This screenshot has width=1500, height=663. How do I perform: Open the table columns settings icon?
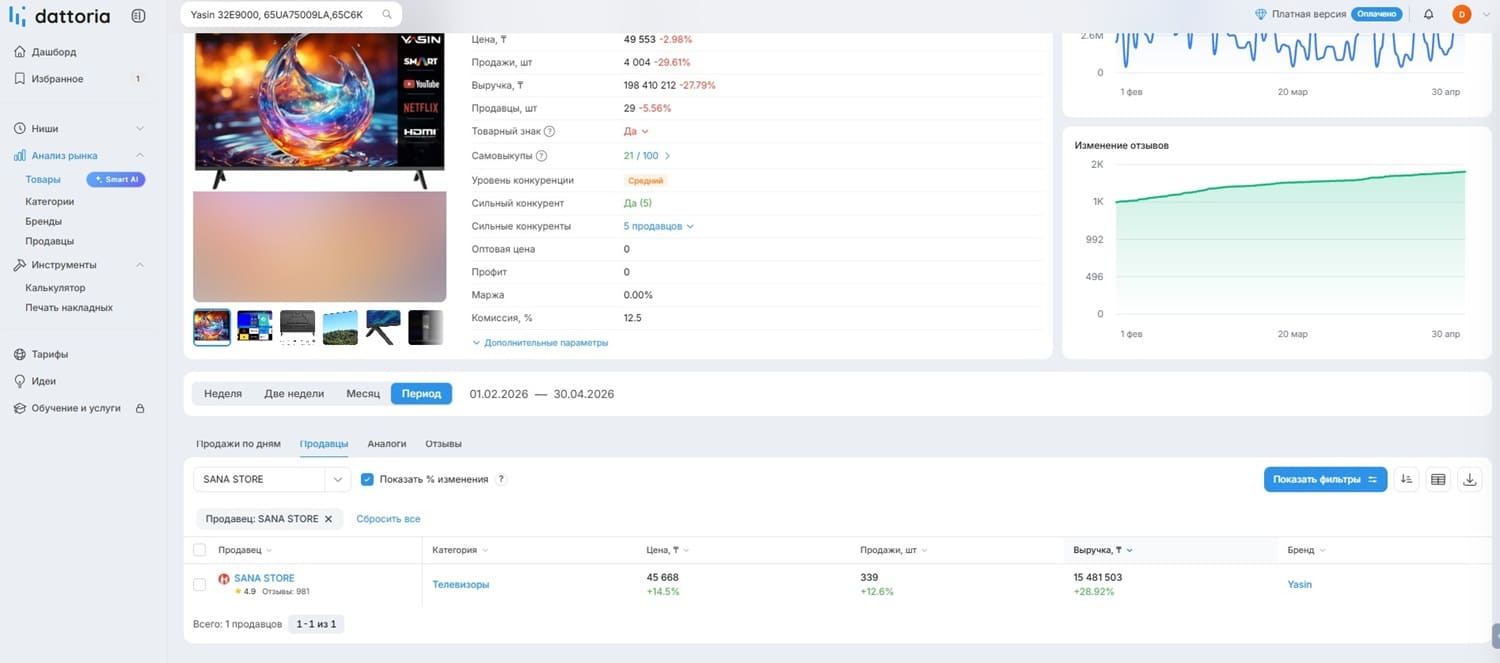[1438, 479]
